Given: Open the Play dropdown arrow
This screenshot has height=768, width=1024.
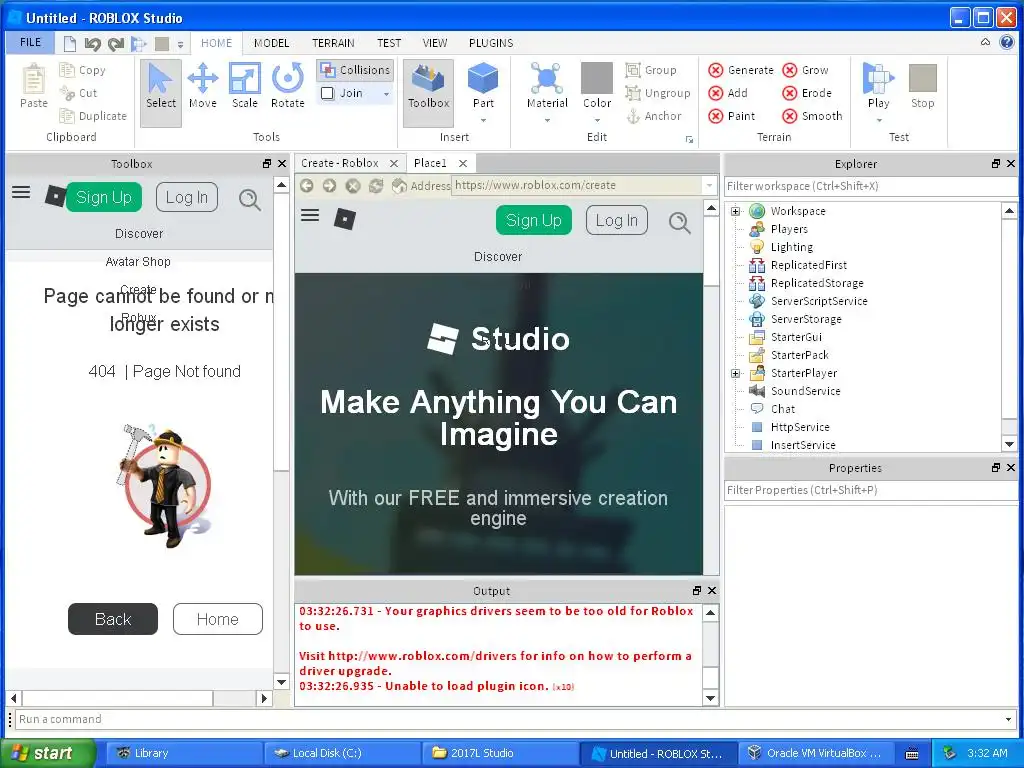Looking at the screenshot, I should click(x=878, y=120).
